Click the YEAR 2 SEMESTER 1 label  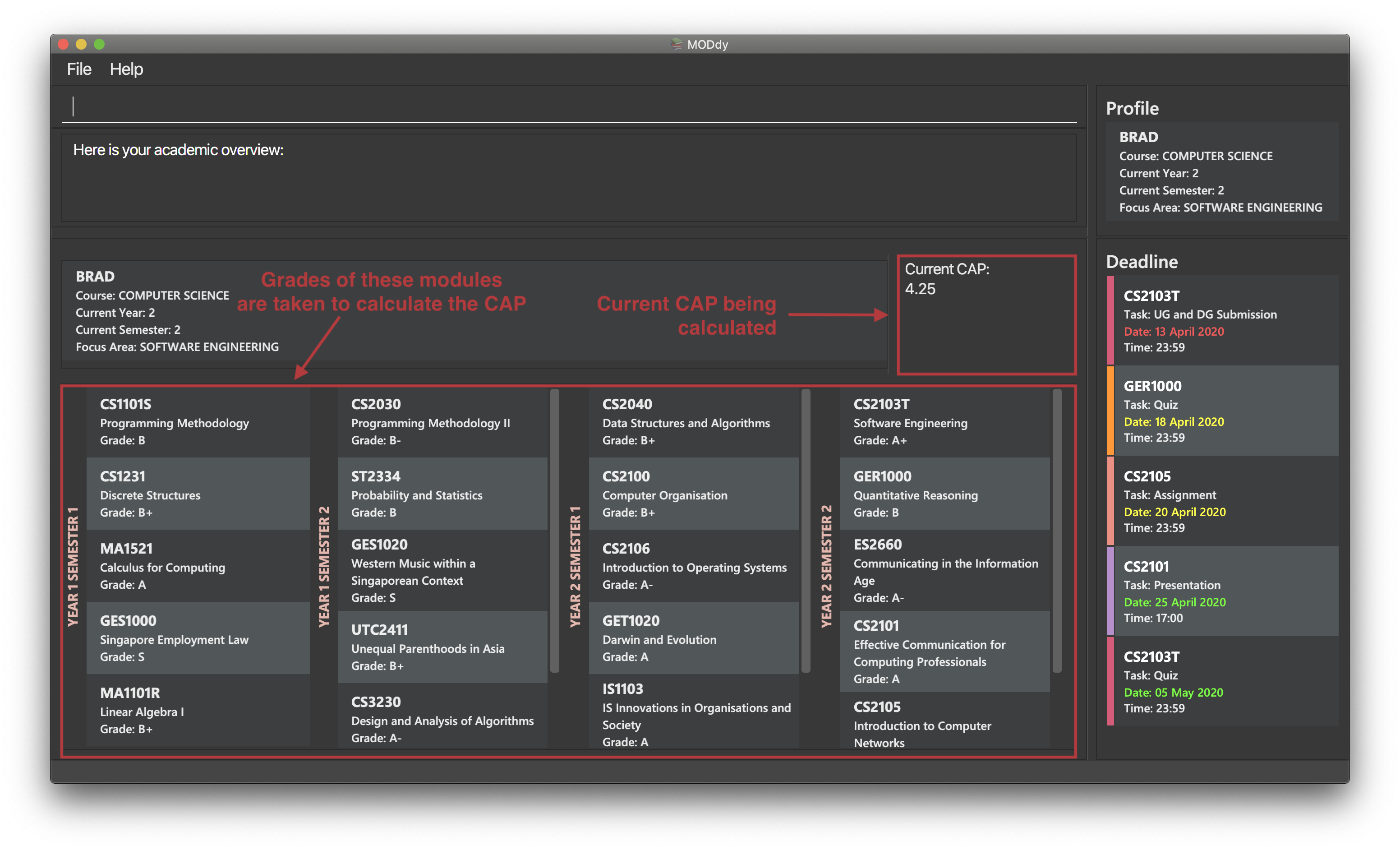coord(575,567)
